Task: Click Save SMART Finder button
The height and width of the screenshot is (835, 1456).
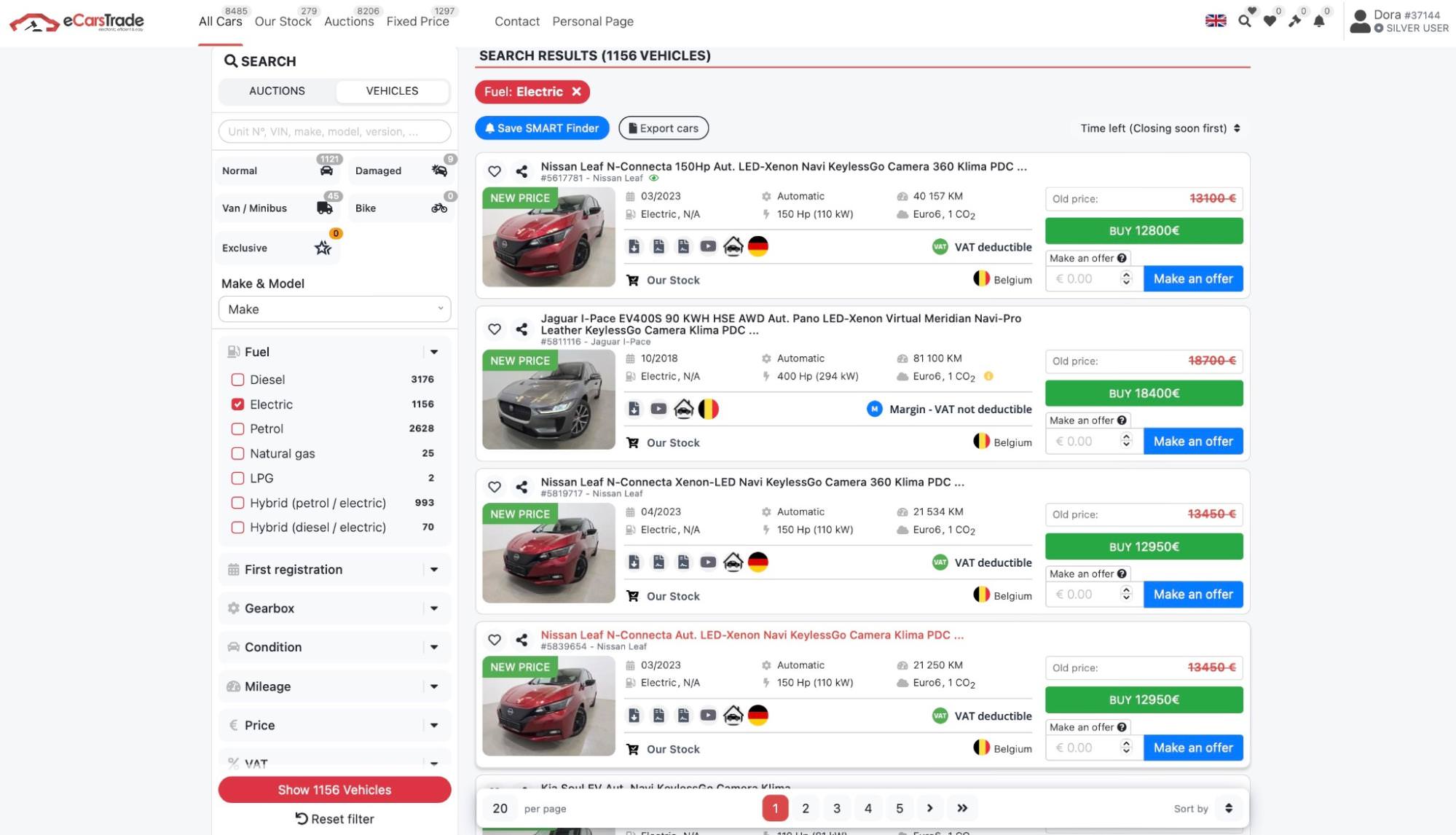Action: coord(542,128)
